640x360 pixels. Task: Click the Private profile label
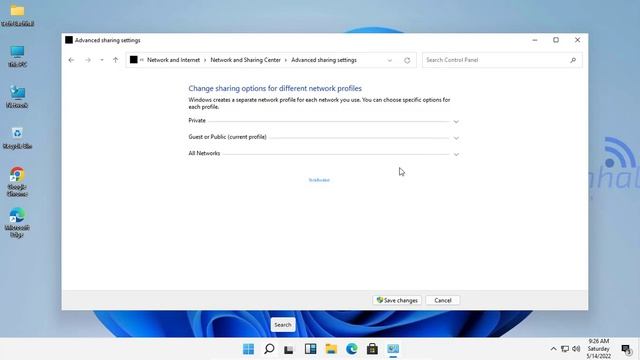(197, 120)
